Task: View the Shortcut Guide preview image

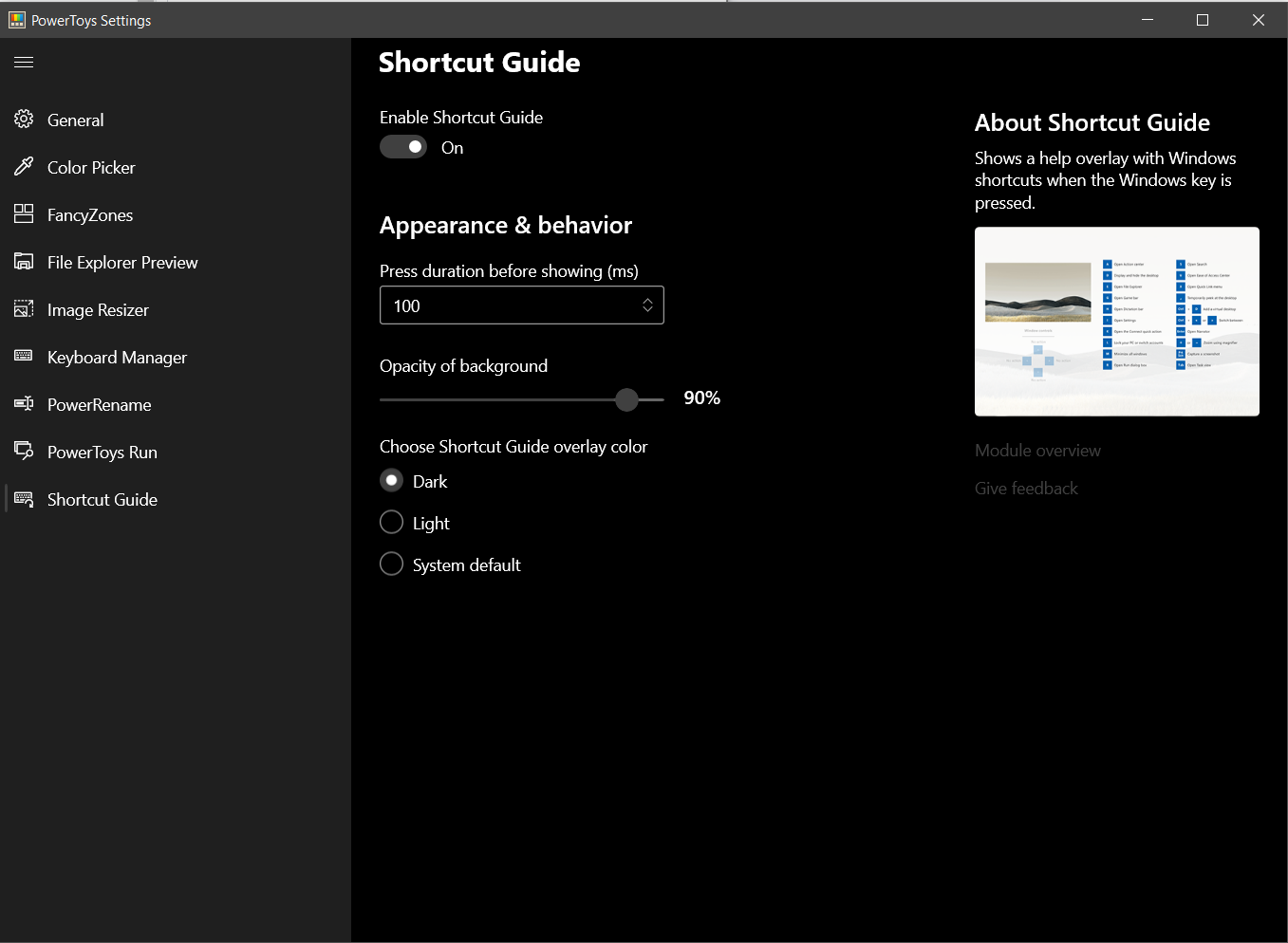Action: [1116, 321]
